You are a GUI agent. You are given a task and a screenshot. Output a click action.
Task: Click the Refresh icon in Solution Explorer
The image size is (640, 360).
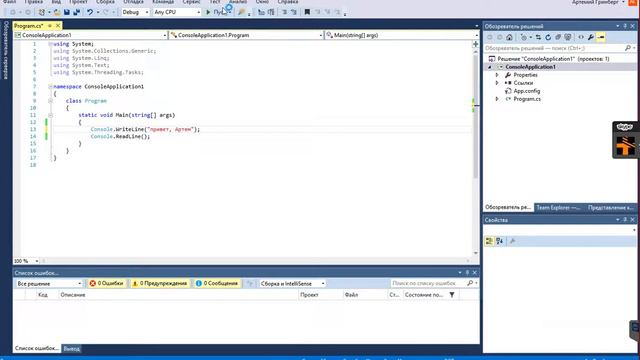click(548, 37)
